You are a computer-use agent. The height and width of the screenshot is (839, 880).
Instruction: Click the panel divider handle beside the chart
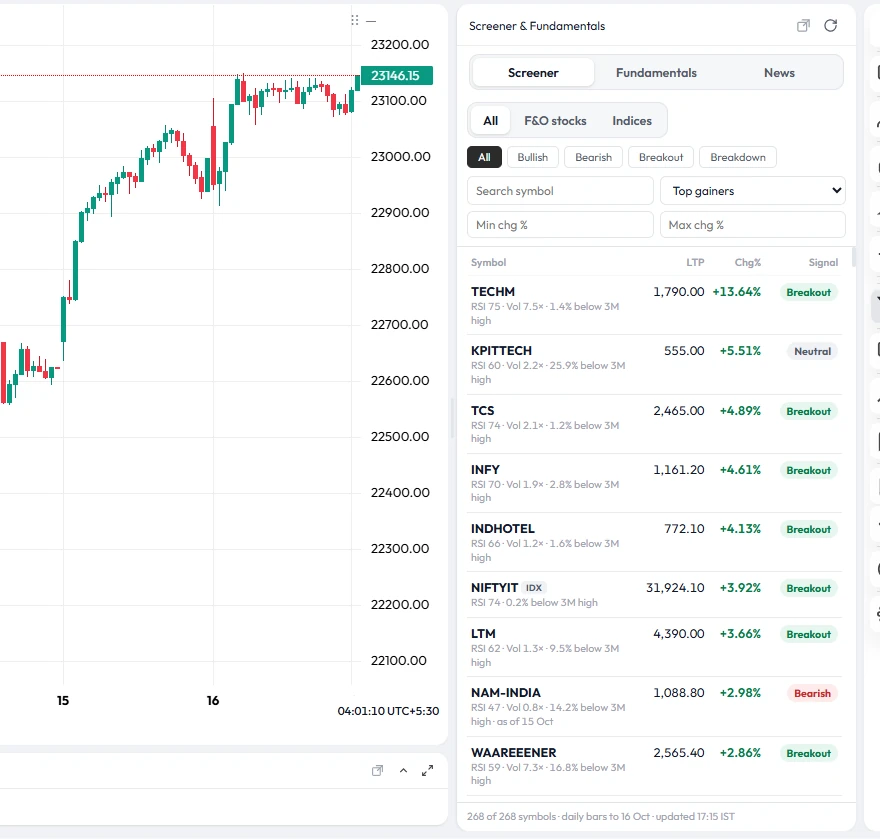click(452, 418)
